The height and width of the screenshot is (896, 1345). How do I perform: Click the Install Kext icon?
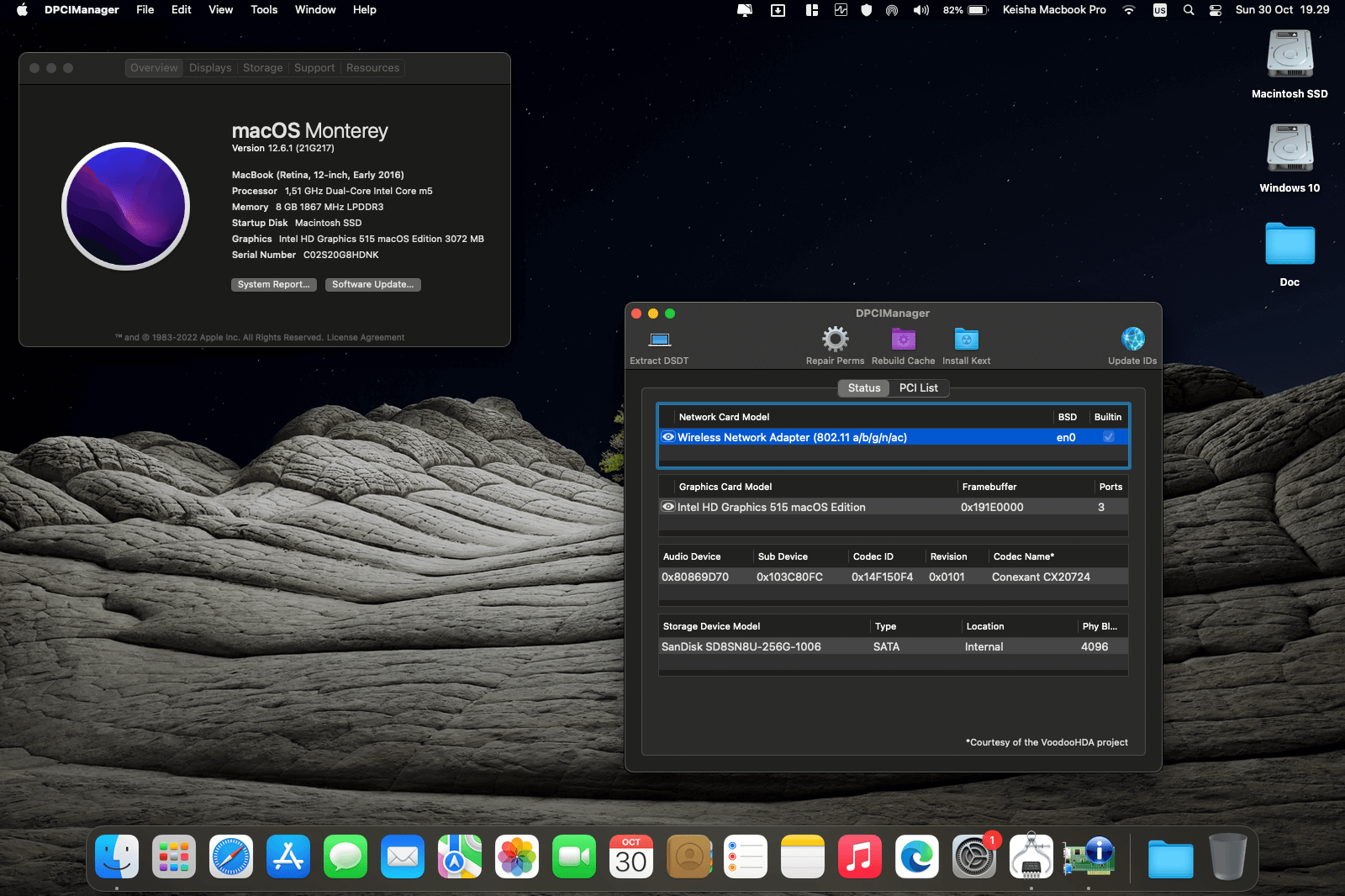pos(966,340)
